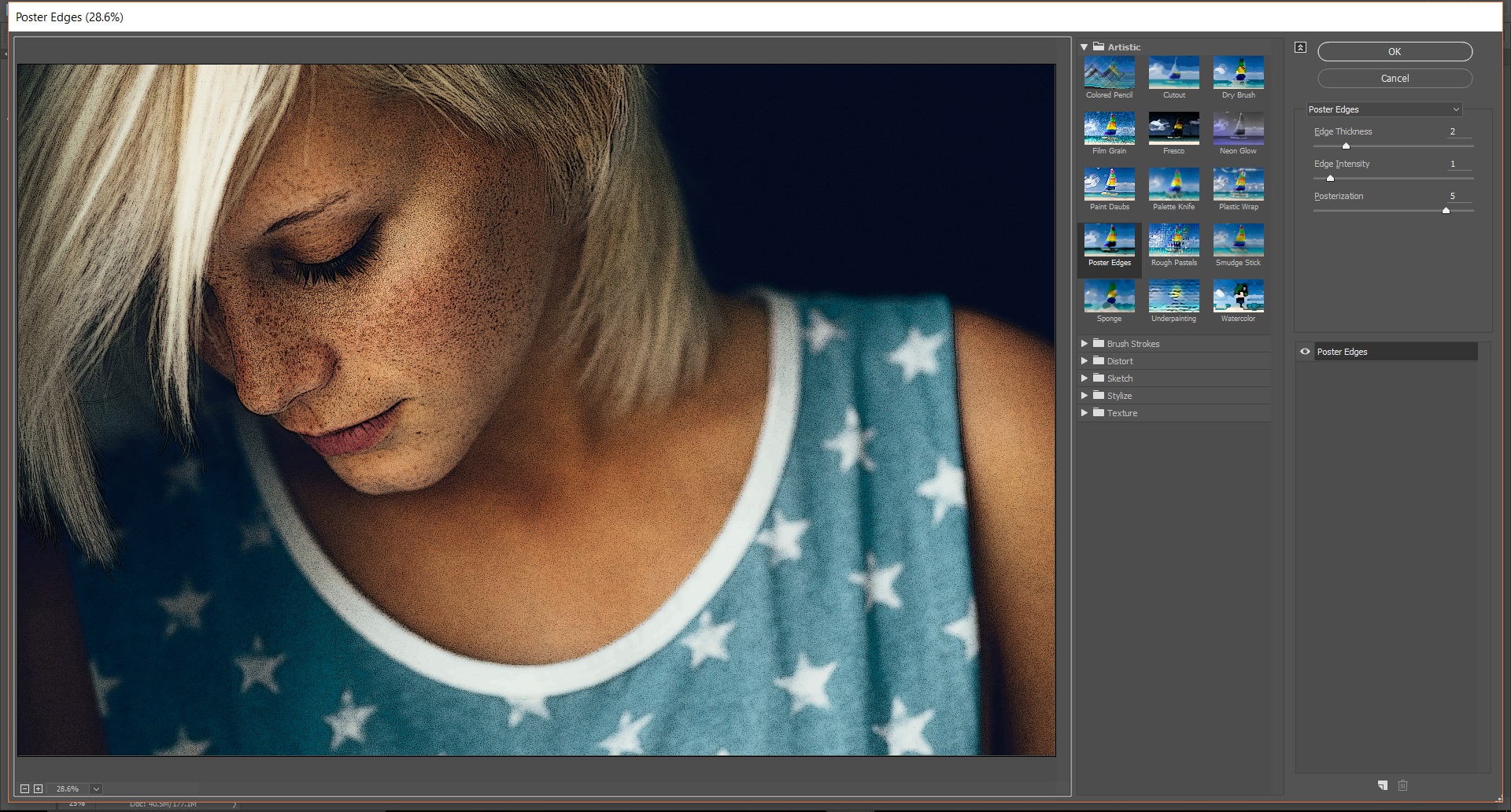Hide the Poster Edges effect visibility eye
Screen dimensions: 1511x812
(1306, 352)
